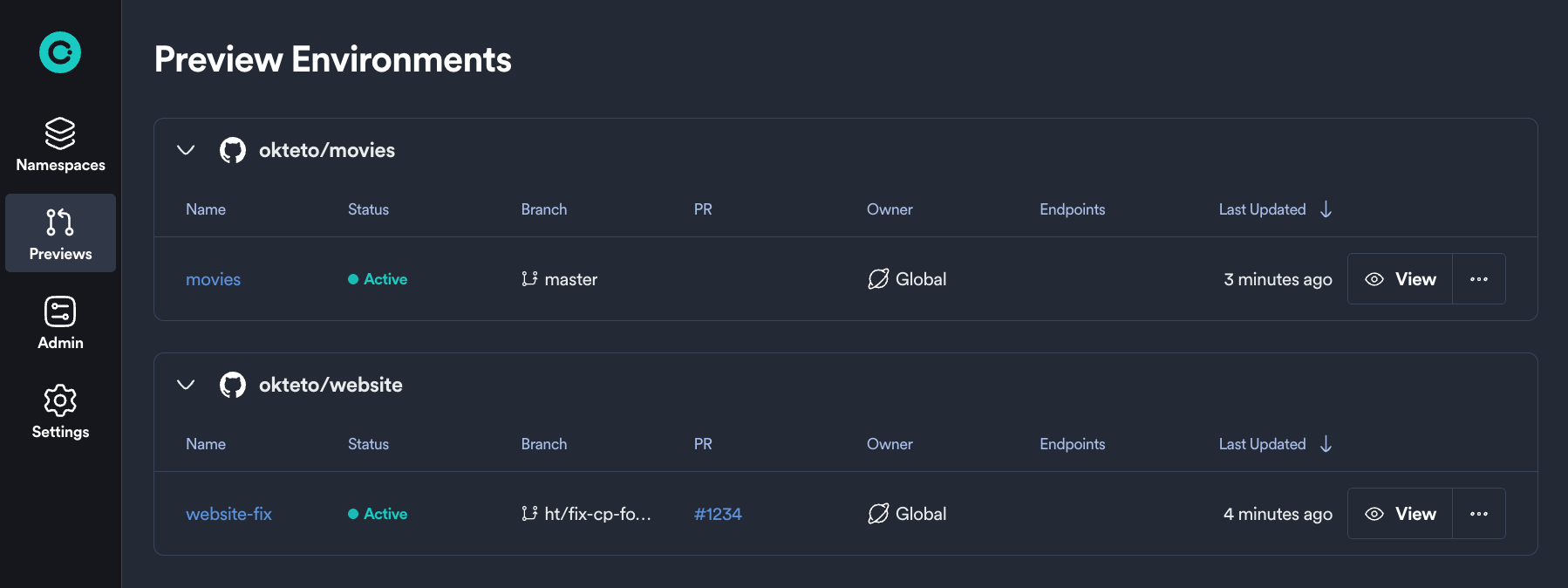Collapse the okteto/website section
This screenshot has height=588, width=1568.
click(x=185, y=384)
